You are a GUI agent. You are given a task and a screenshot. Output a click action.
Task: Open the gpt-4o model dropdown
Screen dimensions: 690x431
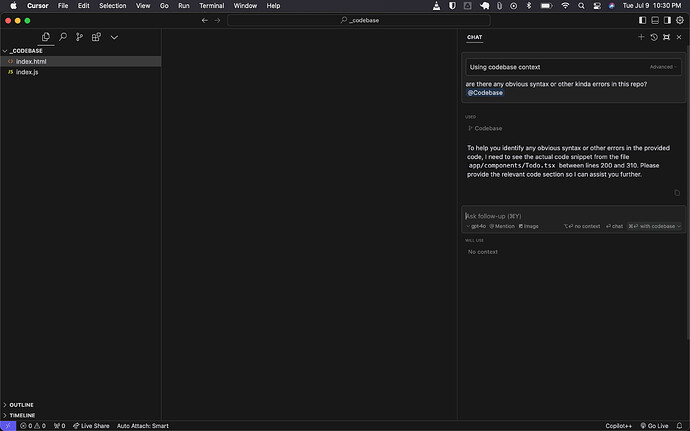pos(476,226)
